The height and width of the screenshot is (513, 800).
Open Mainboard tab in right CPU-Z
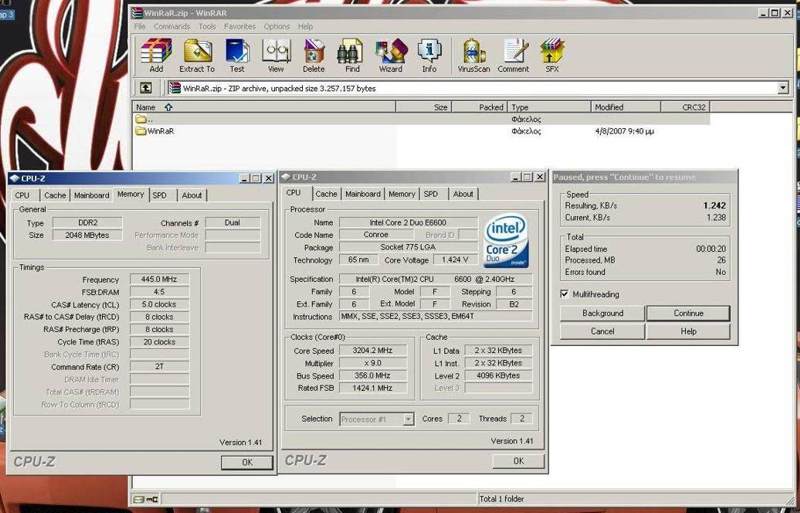pyautogui.click(x=363, y=194)
